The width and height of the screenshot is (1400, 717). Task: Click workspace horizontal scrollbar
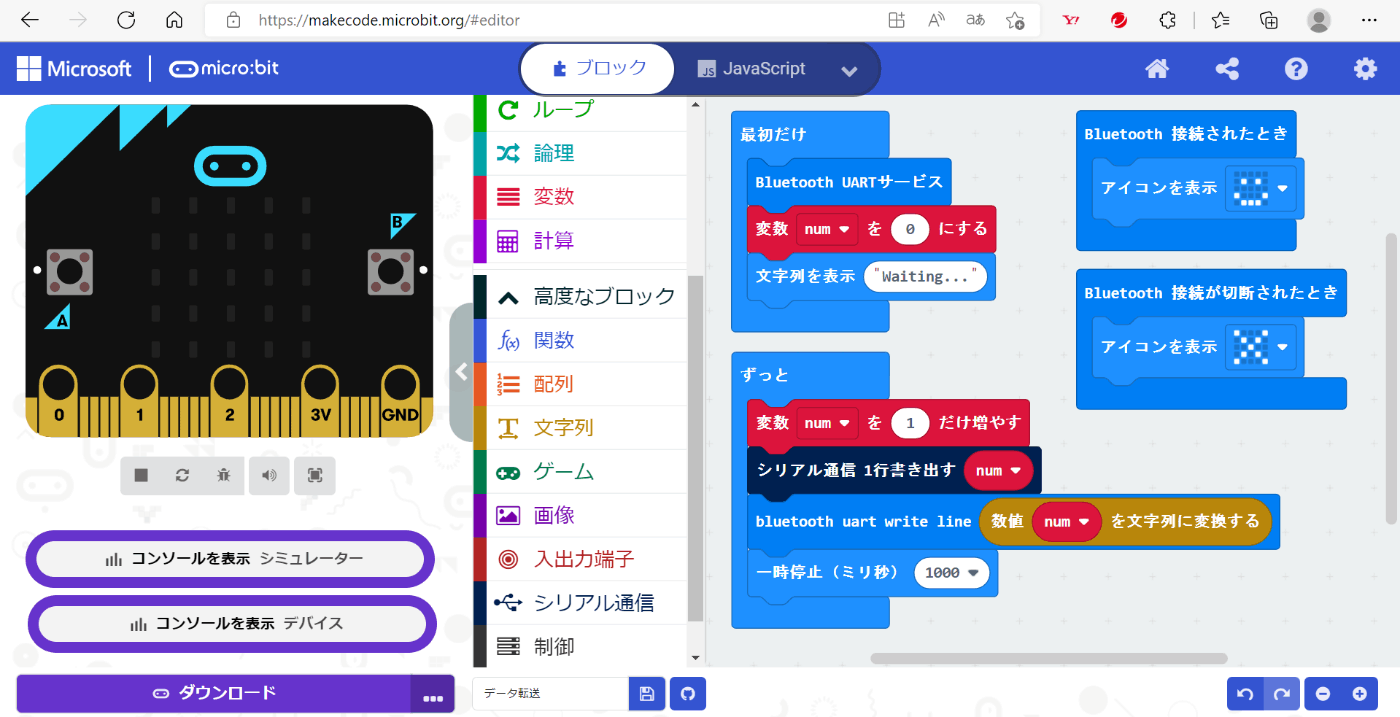(1049, 659)
